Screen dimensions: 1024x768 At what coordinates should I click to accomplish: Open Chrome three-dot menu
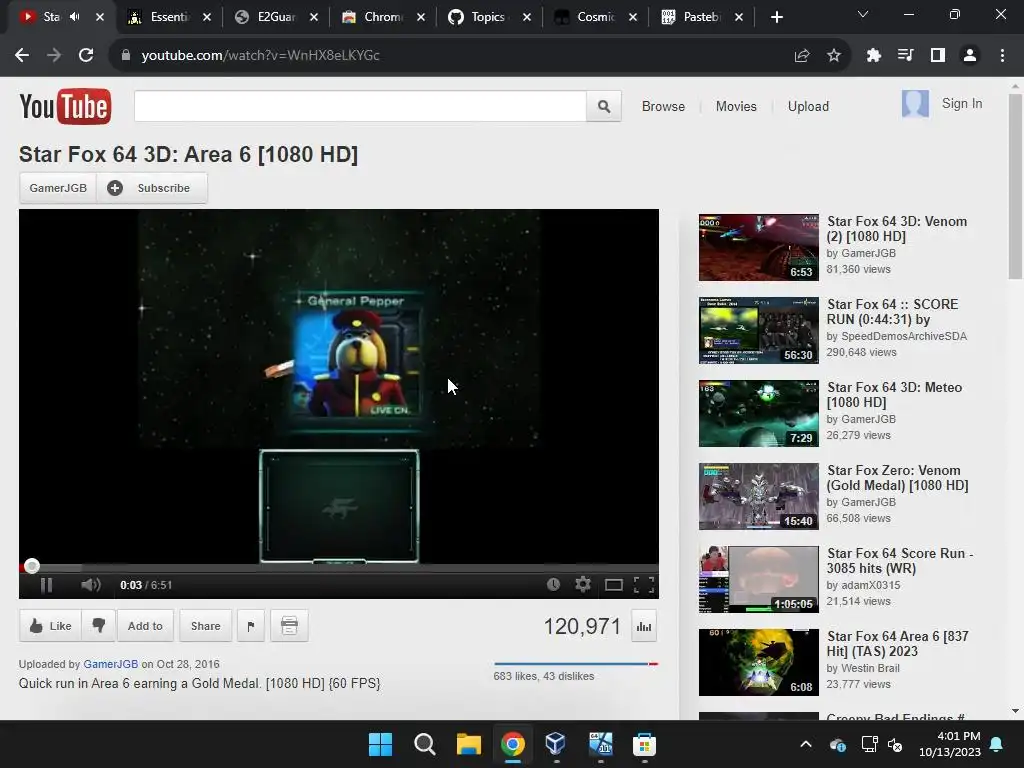[1002, 56]
